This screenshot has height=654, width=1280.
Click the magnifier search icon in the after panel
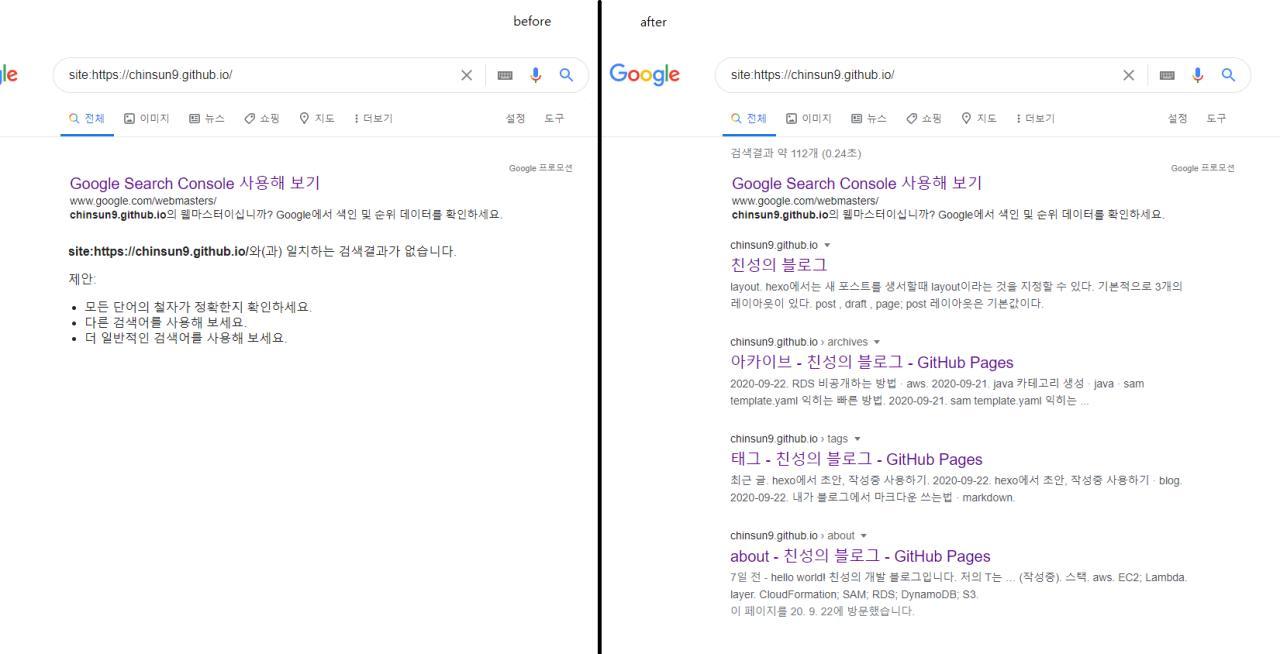[1228, 75]
